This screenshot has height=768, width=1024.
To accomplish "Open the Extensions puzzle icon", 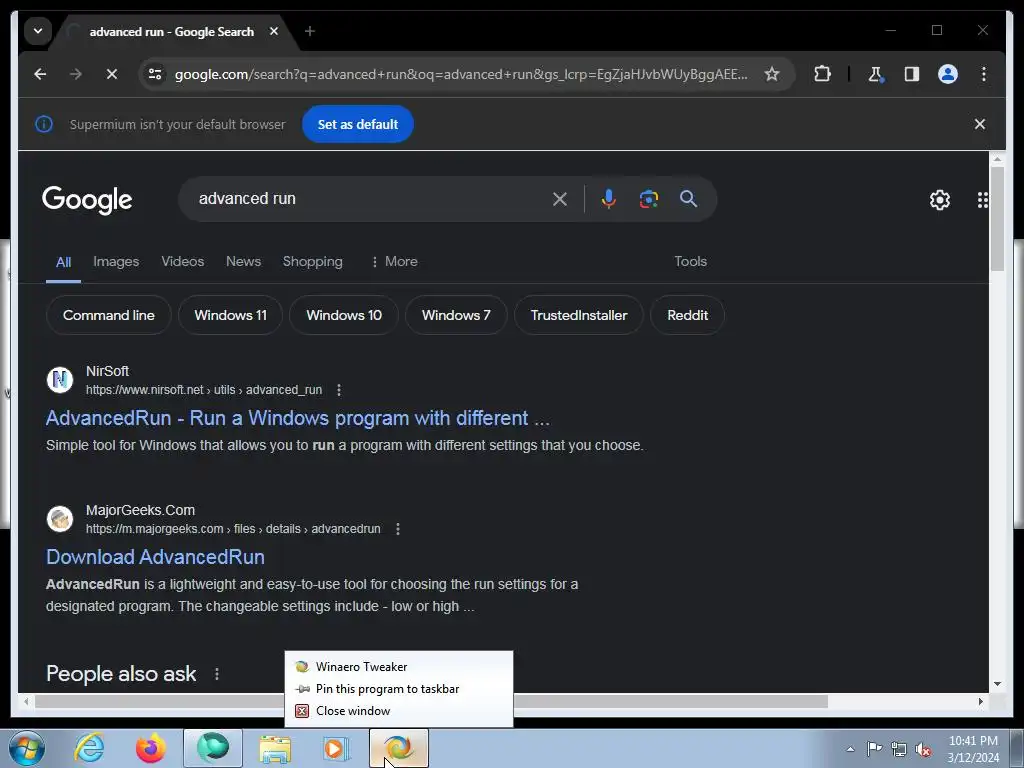I will pyautogui.click(x=822, y=74).
